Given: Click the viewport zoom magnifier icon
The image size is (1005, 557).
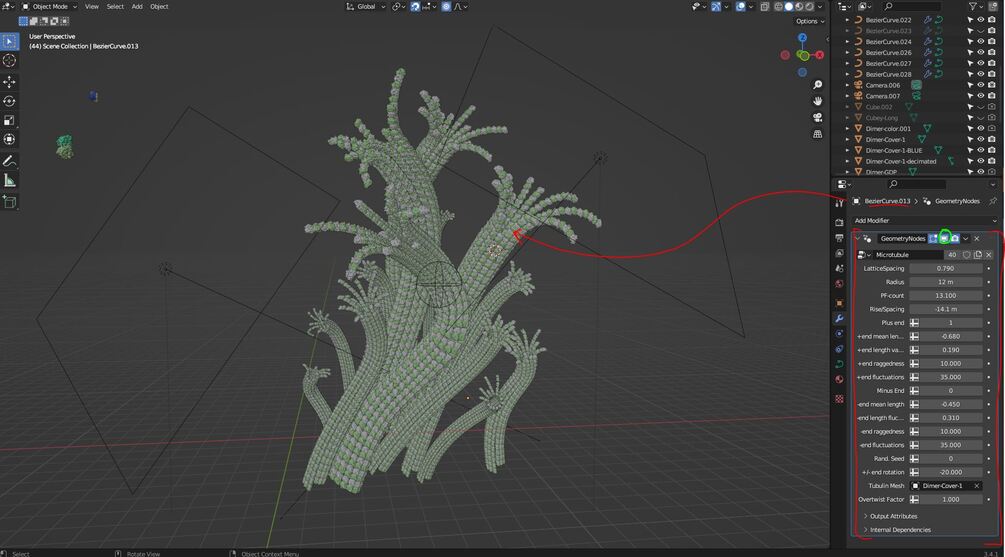Looking at the screenshot, I should (x=818, y=85).
